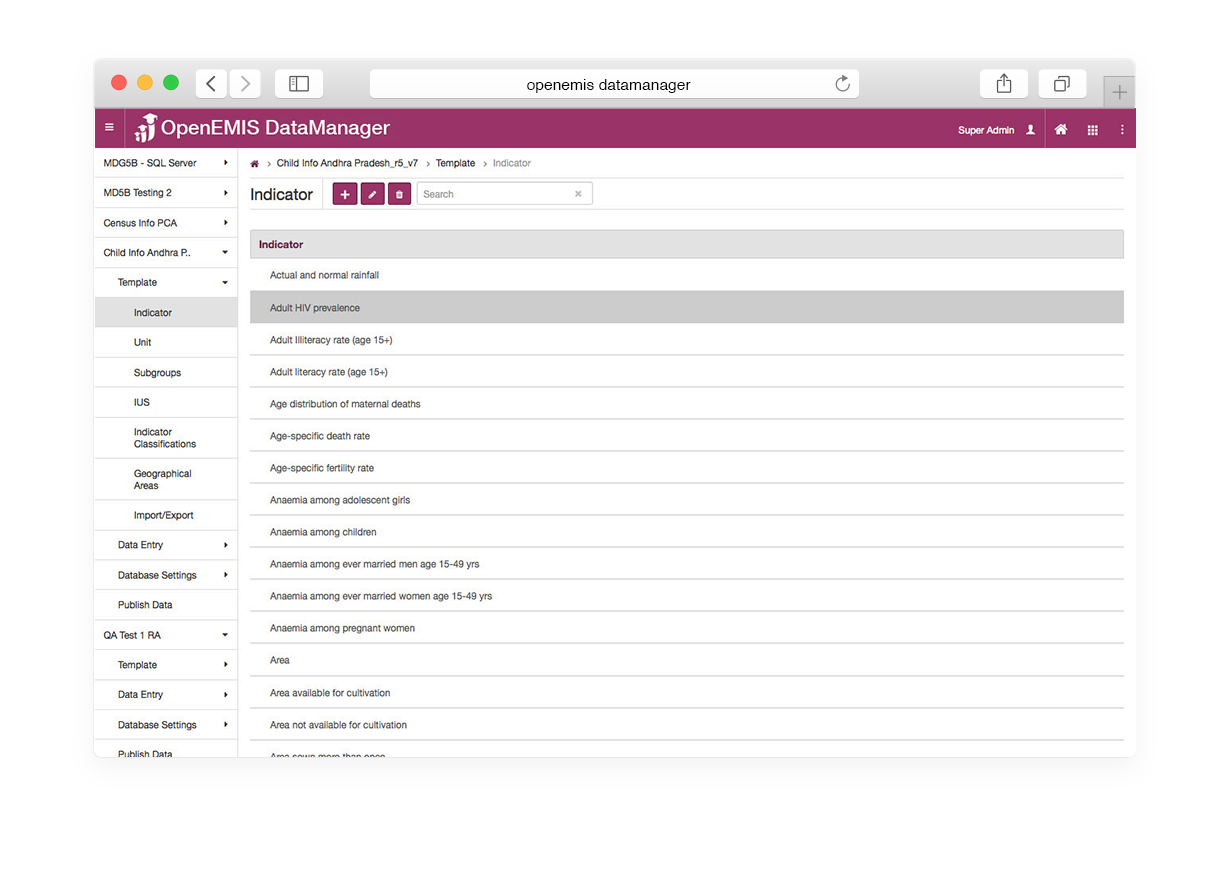Open a new browser tab
The width and height of the screenshot is (1230, 896).
pyautogui.click(x=1119, y=92)
